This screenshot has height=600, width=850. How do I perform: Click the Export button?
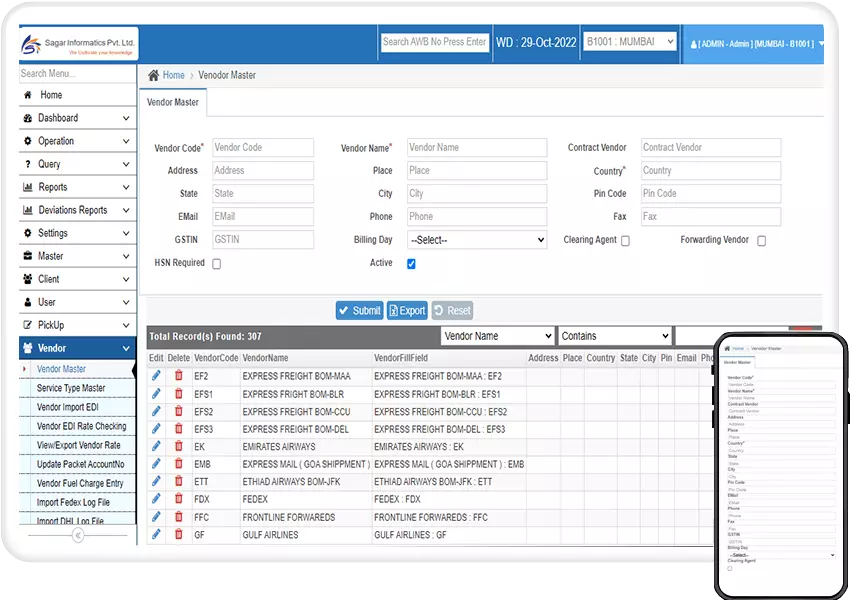coord(407,311)
